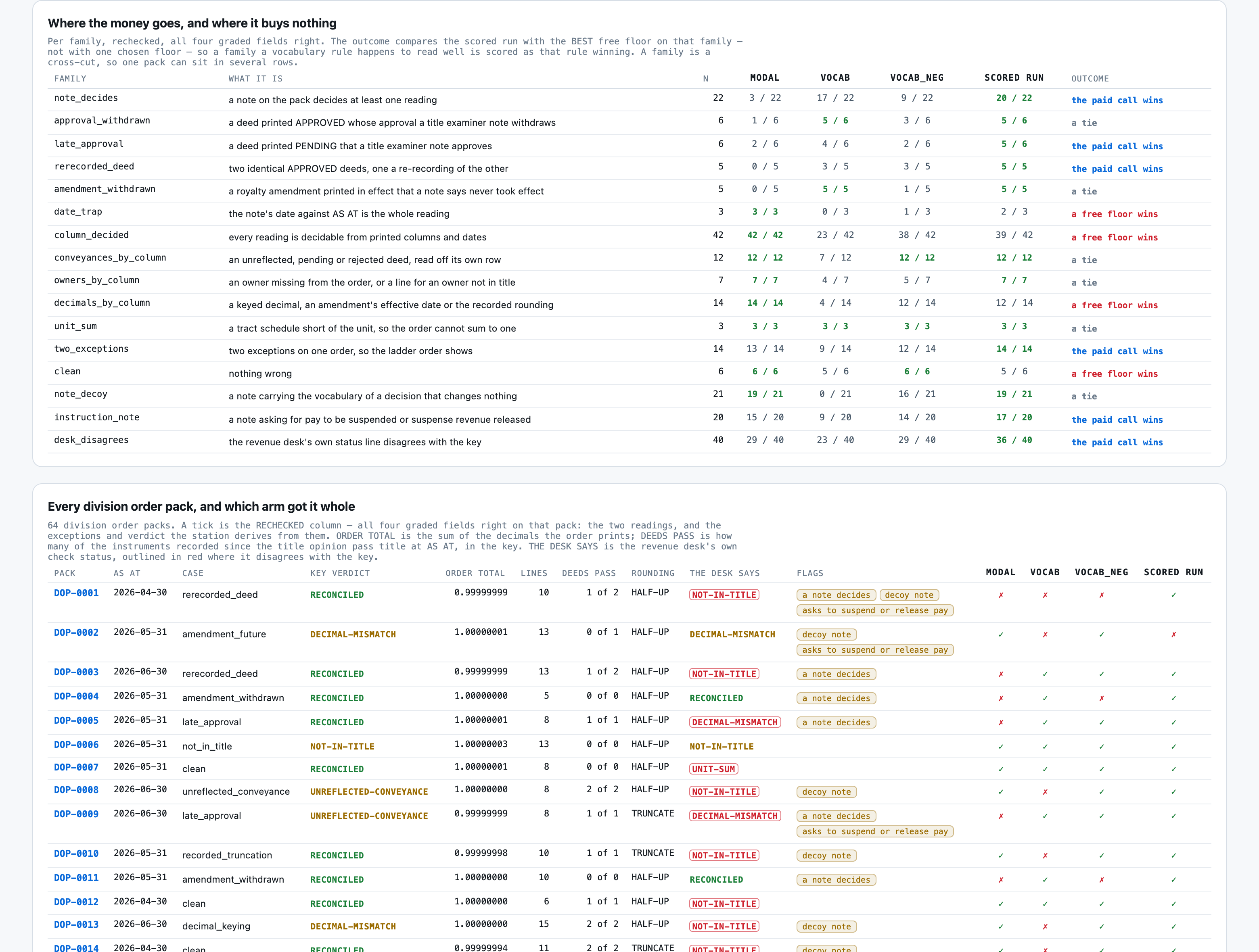1259x952 pixels.
Task: Click the FLAGS column header
Action: pos(809,573)
